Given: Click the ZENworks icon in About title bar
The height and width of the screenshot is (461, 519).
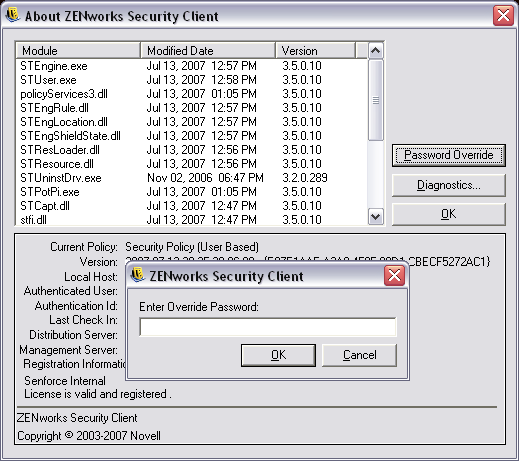Looking at the screenshot, I should (x=12, y=15).
